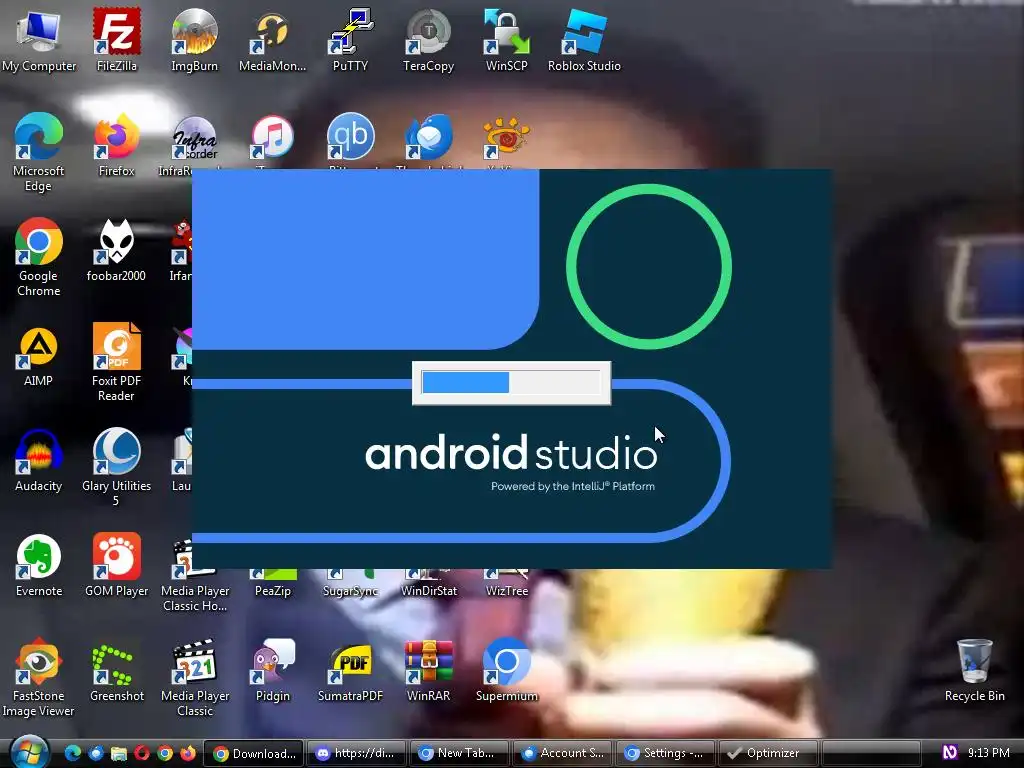Image resolution: width=1024 pixels, height=768 pixels.
Task: Switch to the Discord https://di... taskbar window
Action: pos(356,753)
